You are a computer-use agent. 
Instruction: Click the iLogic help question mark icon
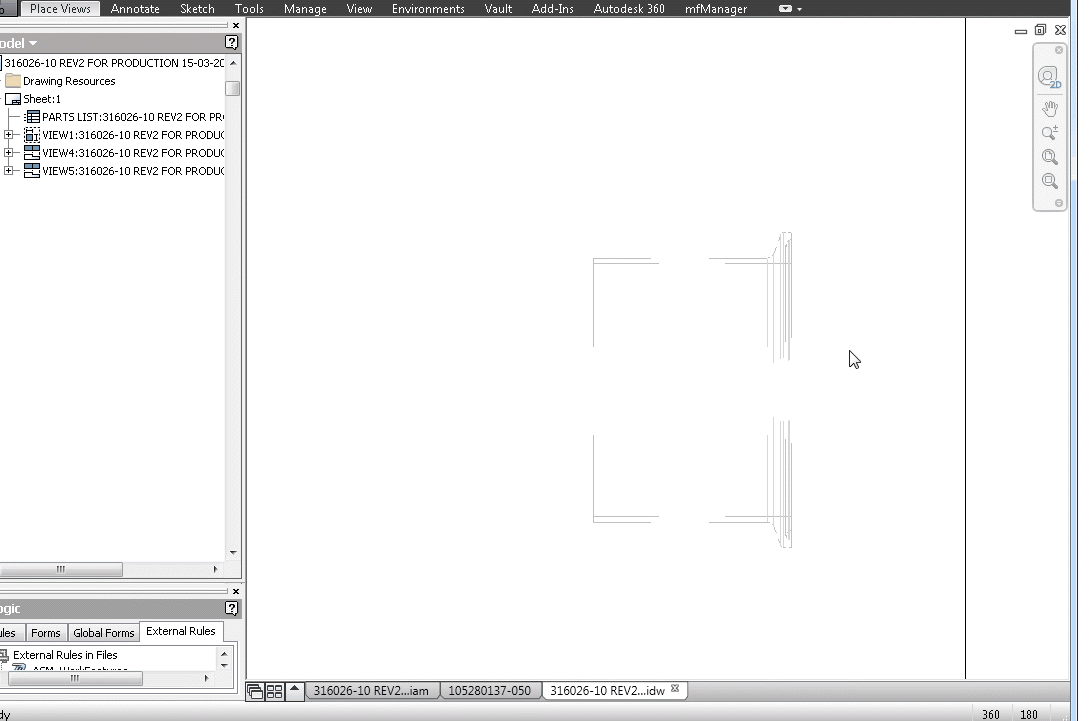click(232, 608)
